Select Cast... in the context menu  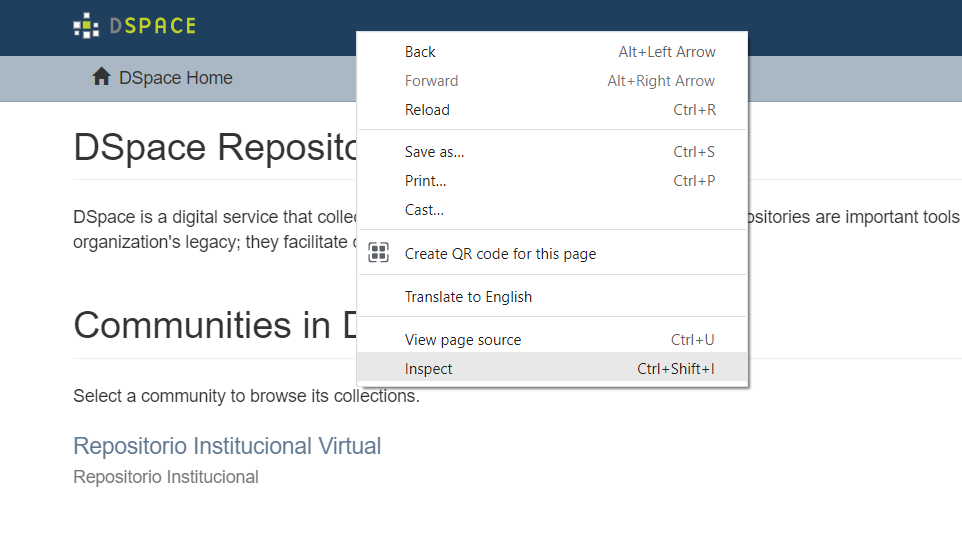click(552, 210)
